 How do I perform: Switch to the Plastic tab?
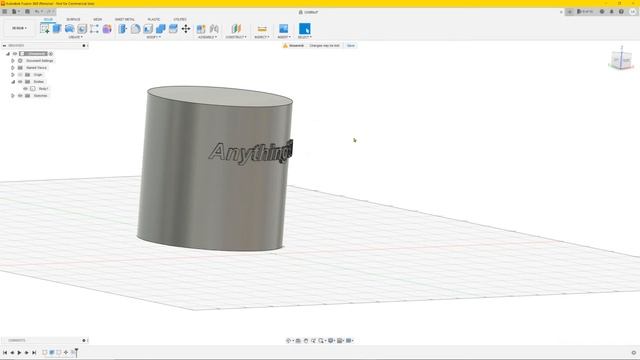click(154, 19)
